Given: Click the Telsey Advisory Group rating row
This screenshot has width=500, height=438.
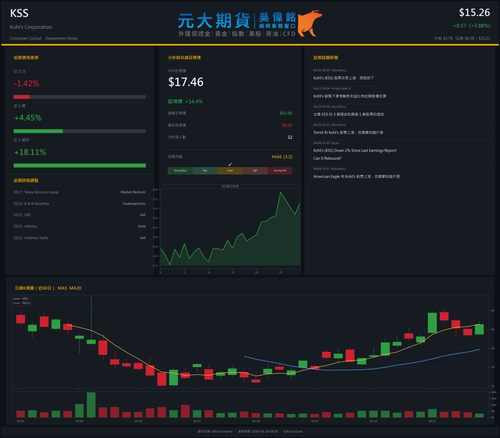Looking at the screenshot, I should (x=80, y=192).
